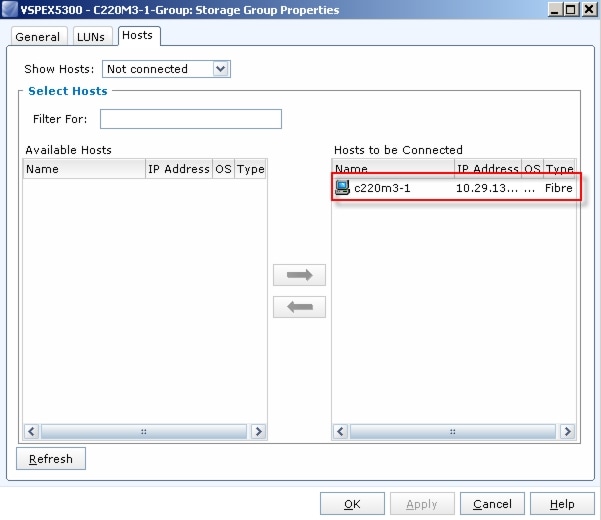Open Help for this dialog
The height and width of the screenshot is (520, 601).
[562, 504]
